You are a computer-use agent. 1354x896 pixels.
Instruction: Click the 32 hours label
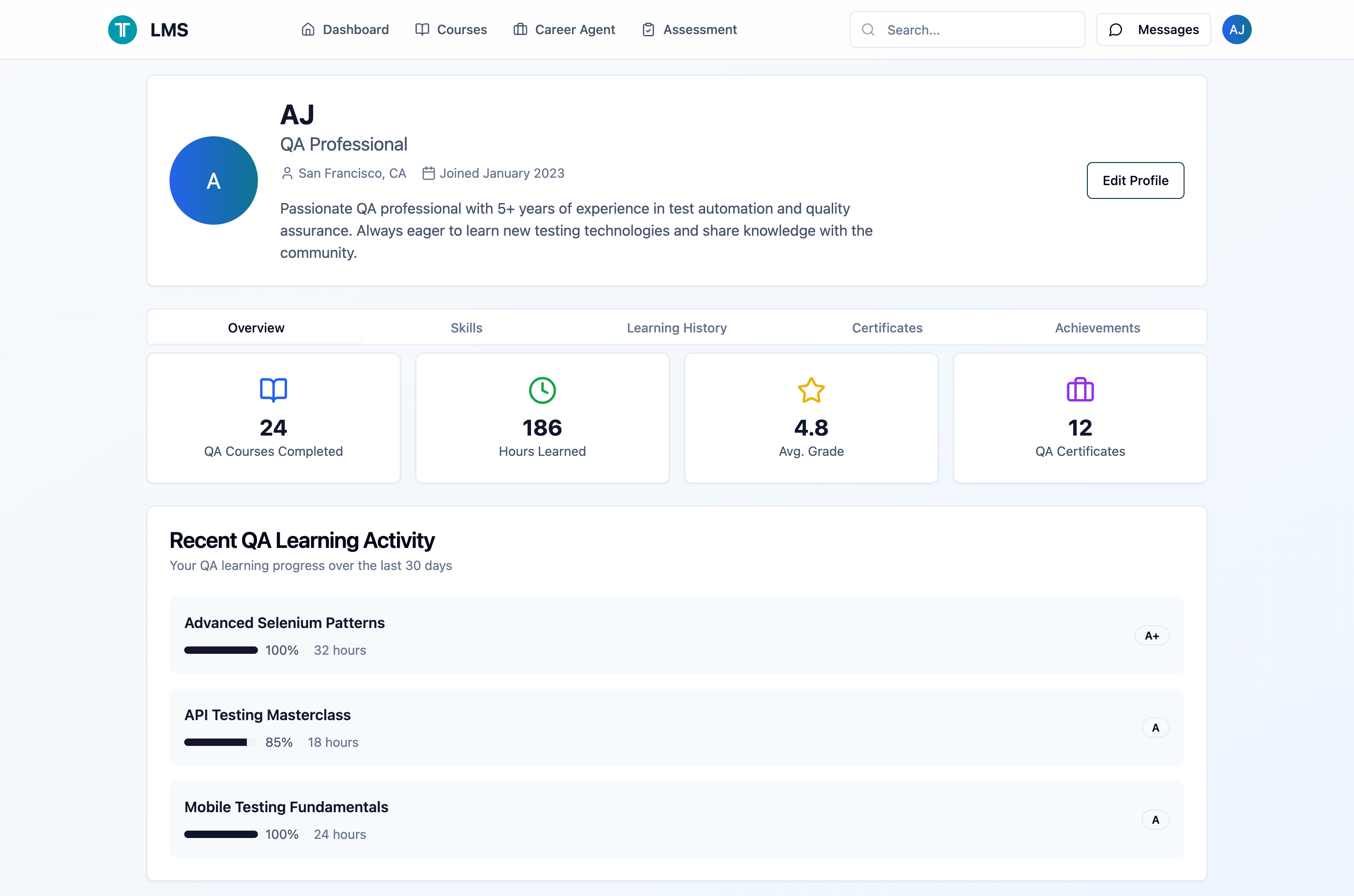(340, 650)
